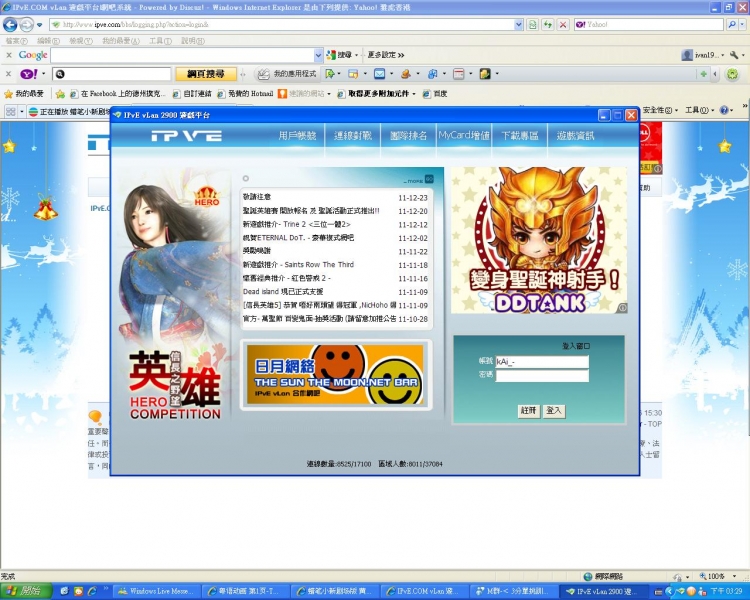Click the browser Forward button
The image size is (750, 600).
(26, 24)
